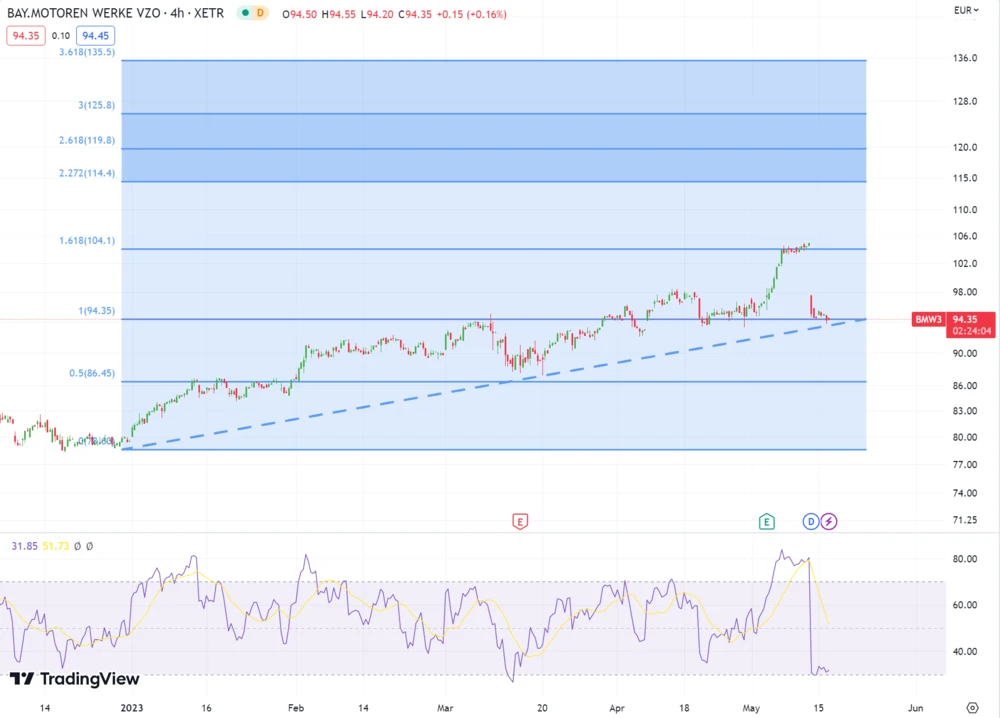1000x718 pixels.
Task: Select the 2.272(114.4) Fibonacci level label
Action: 87,173
